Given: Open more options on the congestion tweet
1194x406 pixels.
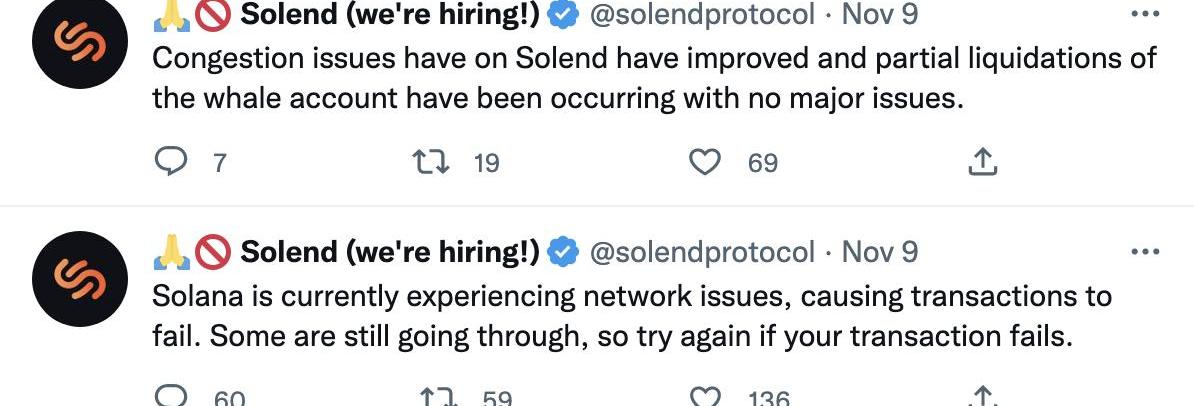Looking at the screenshot, I should tap(1143, 16).
